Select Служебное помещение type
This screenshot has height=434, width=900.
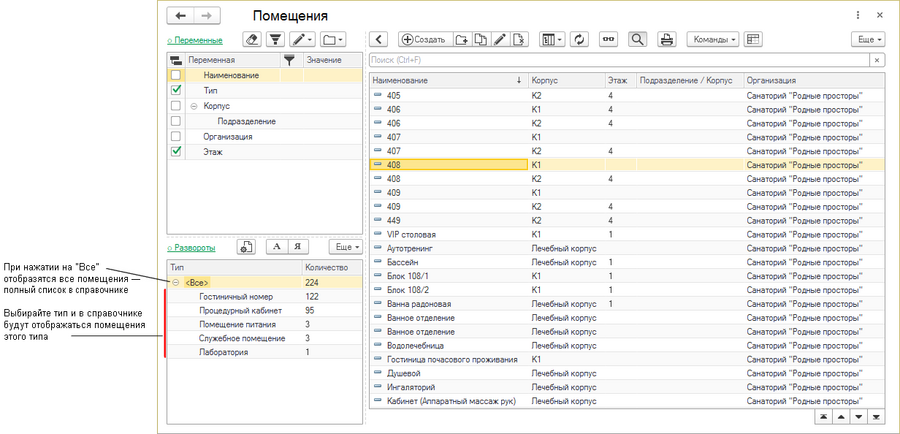coord(265,338)
